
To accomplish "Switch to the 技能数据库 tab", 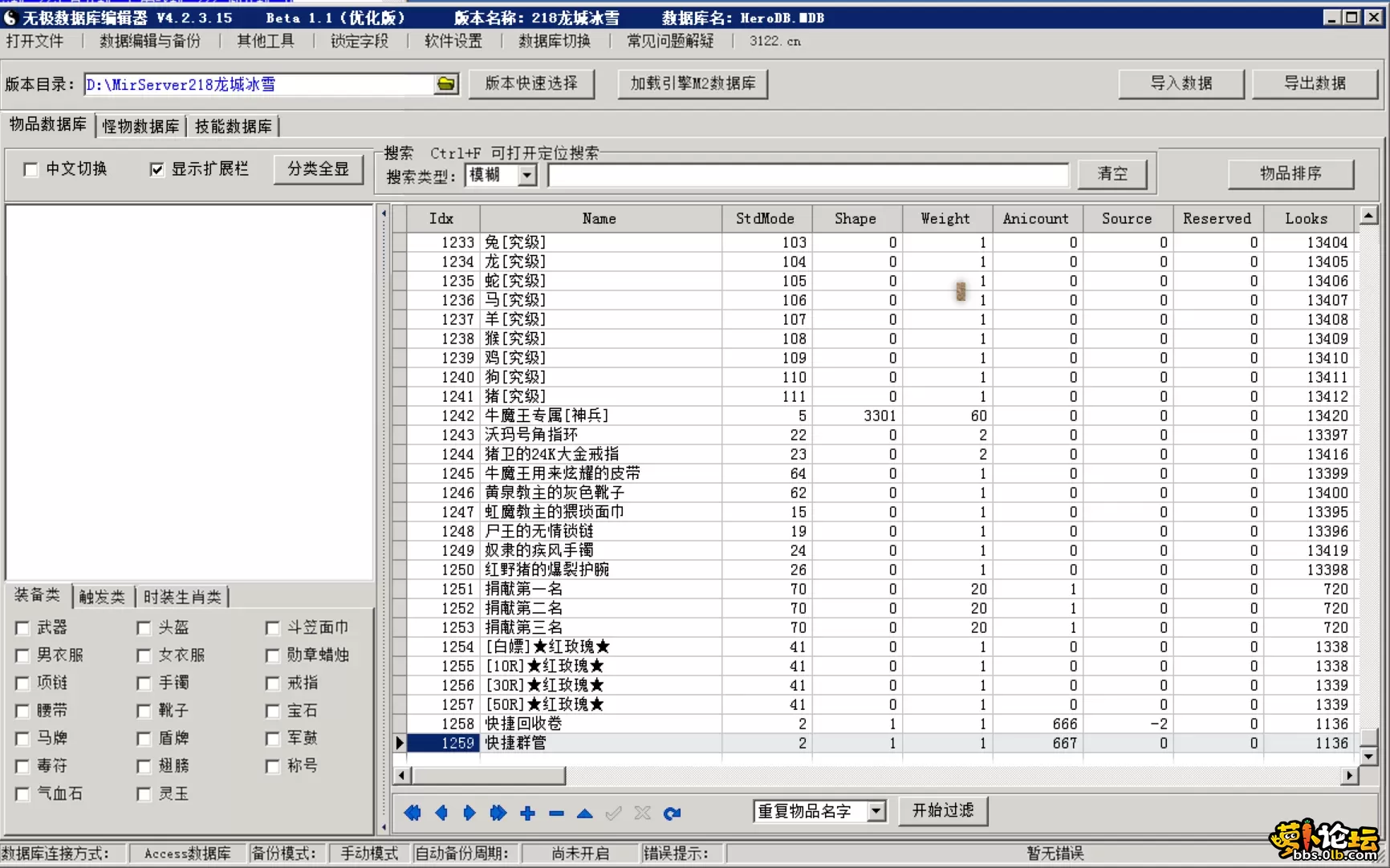I will [234, 126].
